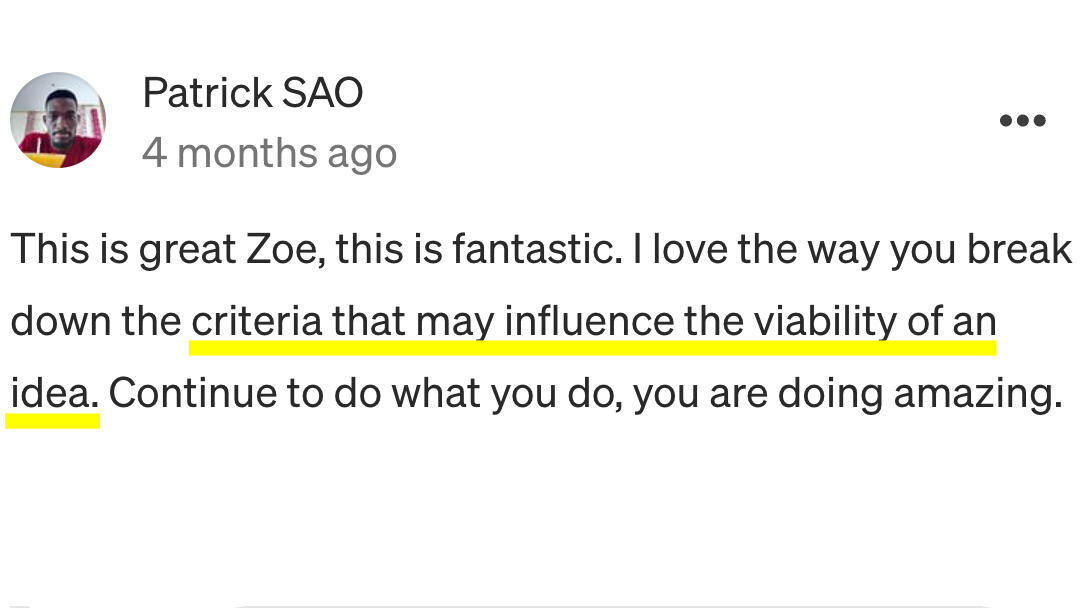
Task: Click the "4 months ago" timestamp
Action: pyautogui.click(x=269, y=154)
